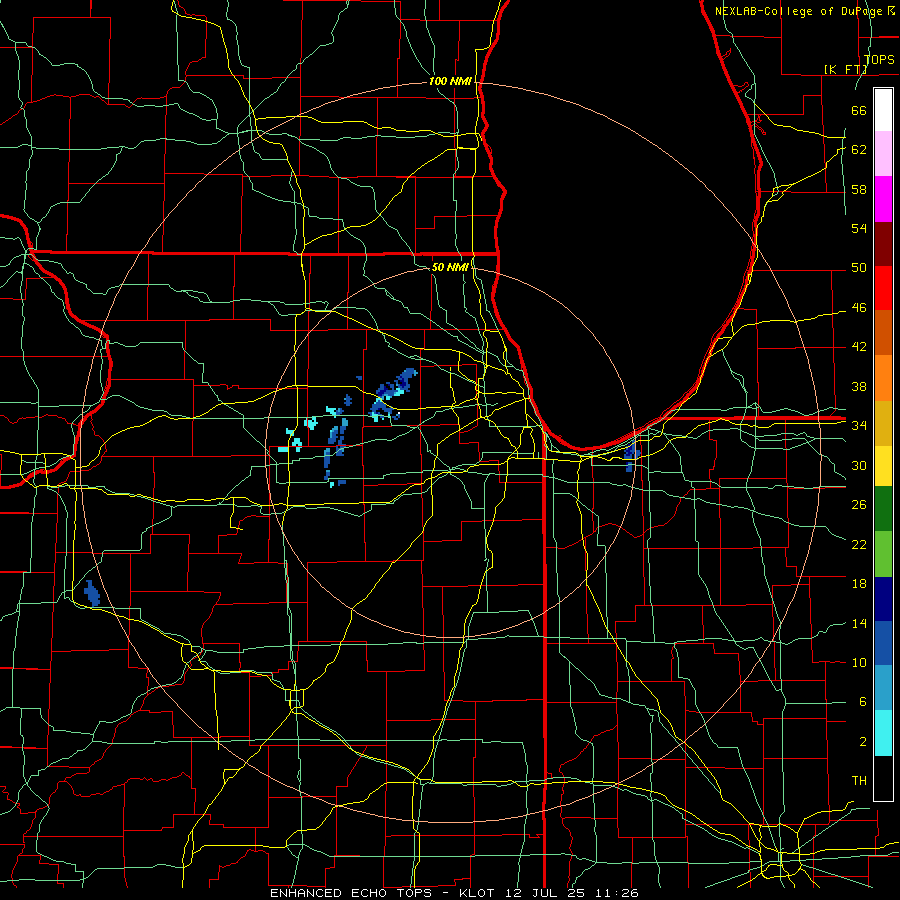The height and width of the screenshot is (900, 900).
Task: Click the legend value "30"
Action: pyautogui.click(x=859, y=465)
